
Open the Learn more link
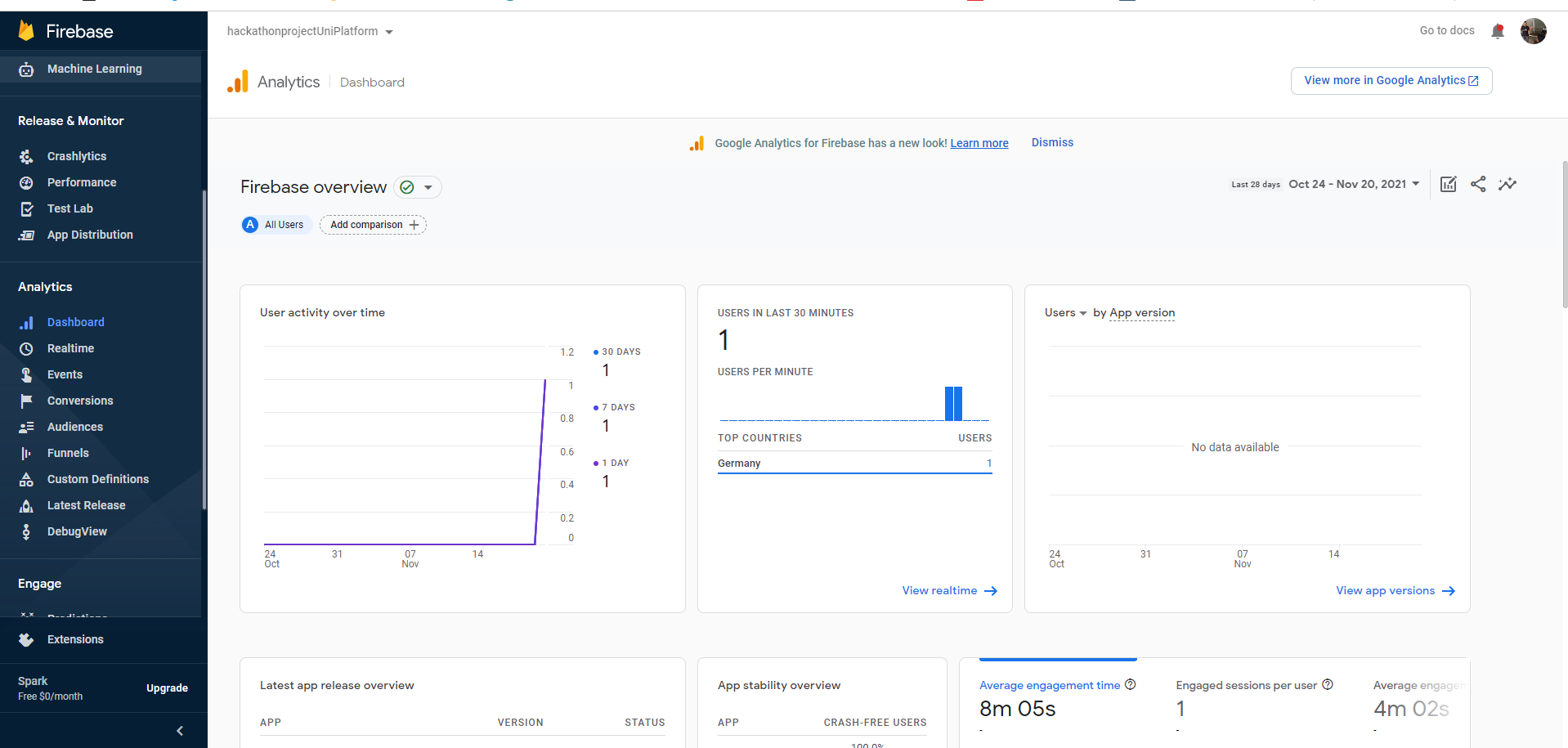point(979,143)
